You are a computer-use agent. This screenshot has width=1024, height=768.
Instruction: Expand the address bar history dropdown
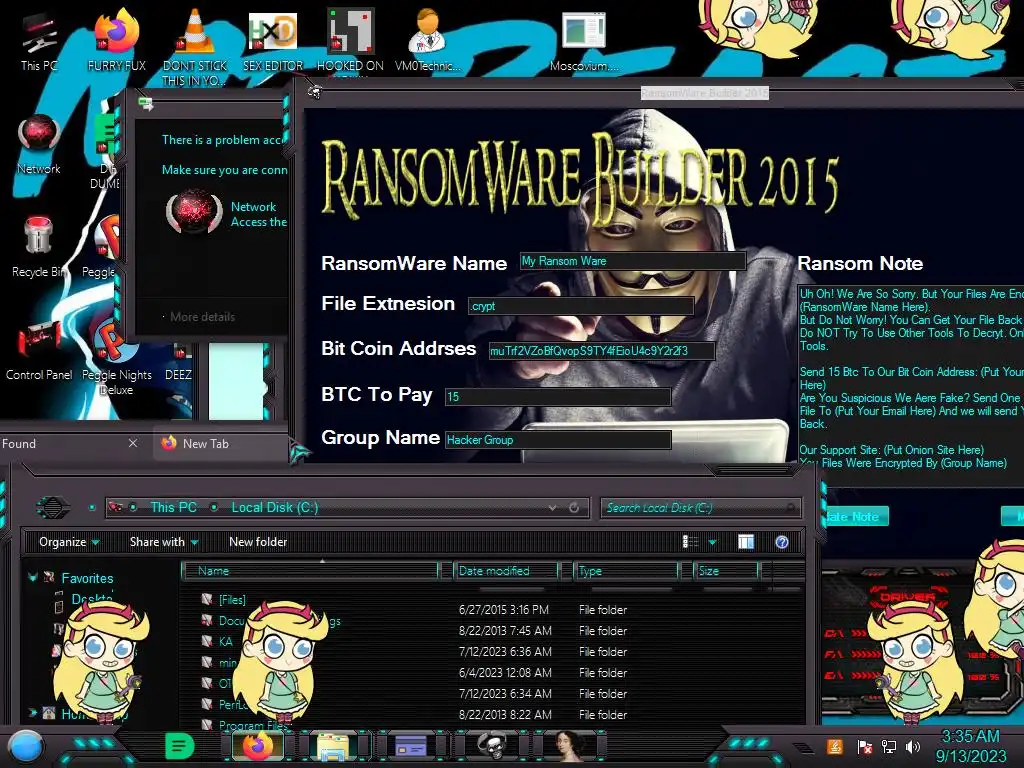[552, 507]
